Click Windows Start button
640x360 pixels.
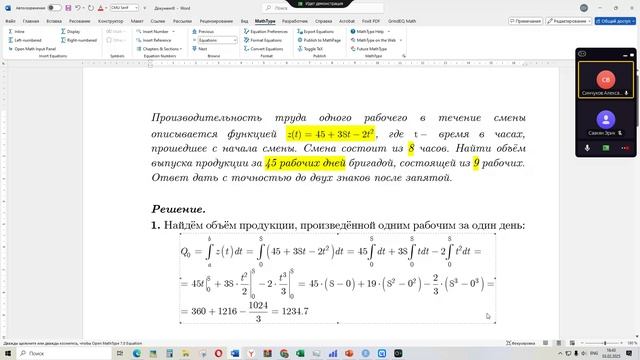8,353
